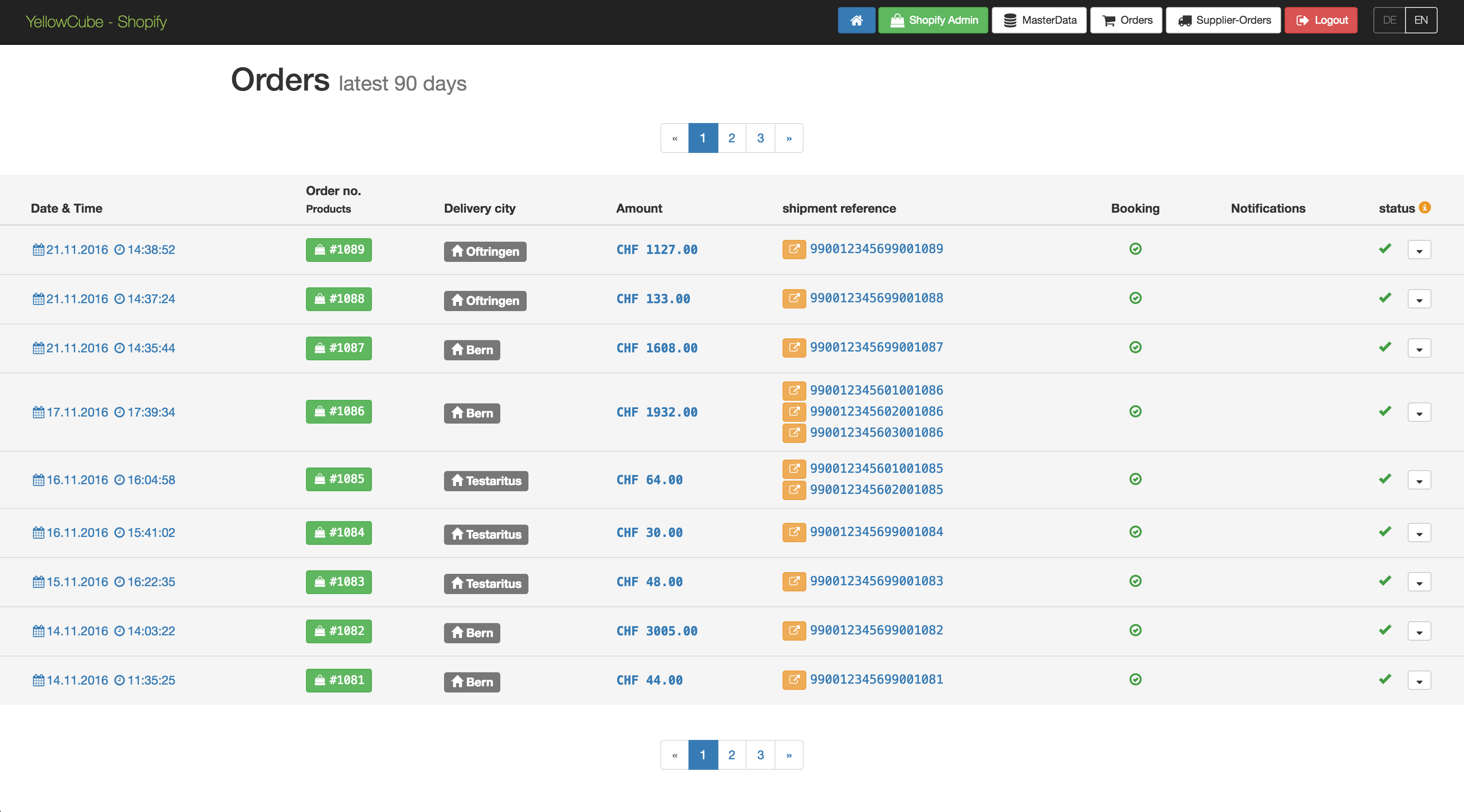Screen dimensions: 1464x812
Task: Open the action dropdown on order #1082 row
Action: click(x=1420, y=630)
